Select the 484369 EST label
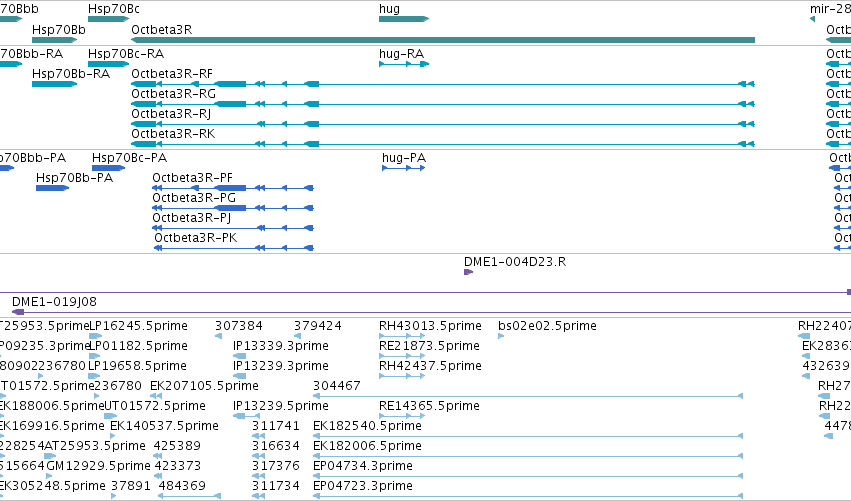The width and height of the screenshot is (851, 501). pos(182,486)
